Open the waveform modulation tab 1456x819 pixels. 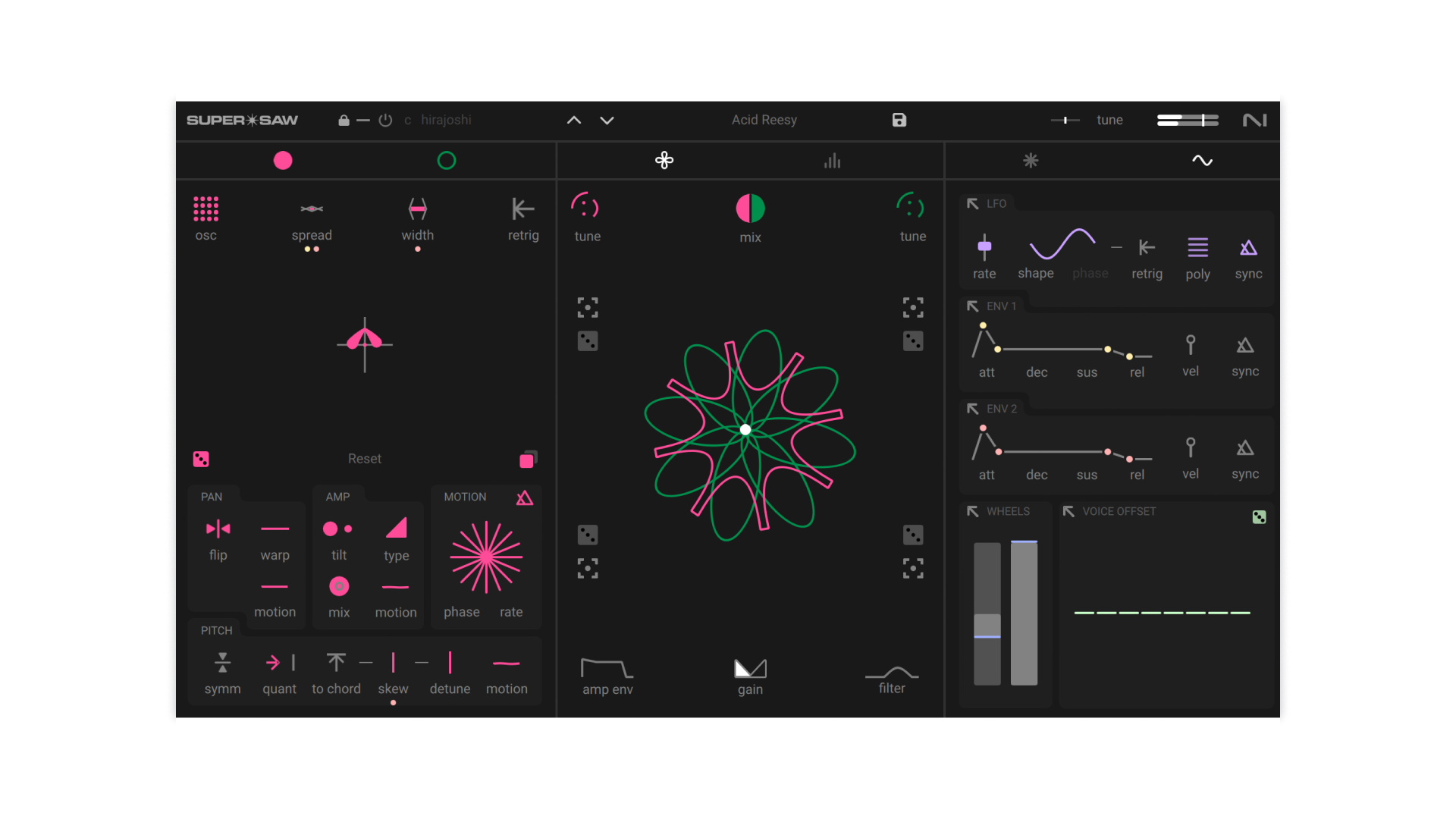click(1202, 160)
